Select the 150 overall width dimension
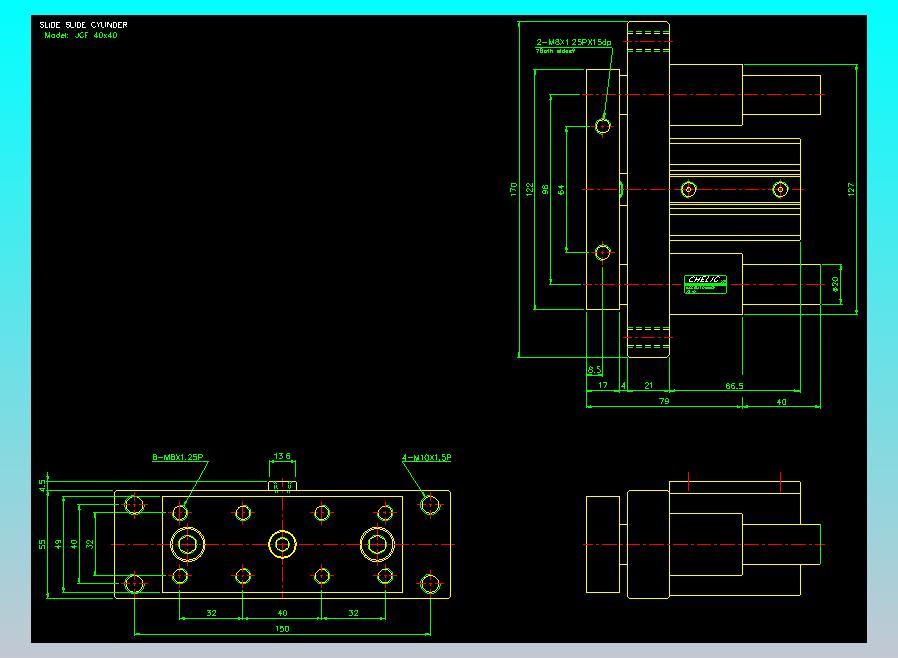This screenshot has width=898, height=658. coord(282,628)
